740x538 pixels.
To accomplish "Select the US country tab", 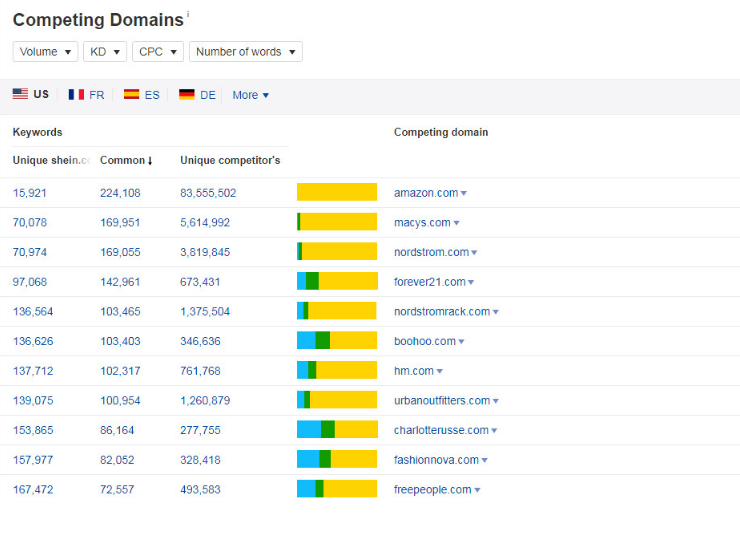I will 31,94.
